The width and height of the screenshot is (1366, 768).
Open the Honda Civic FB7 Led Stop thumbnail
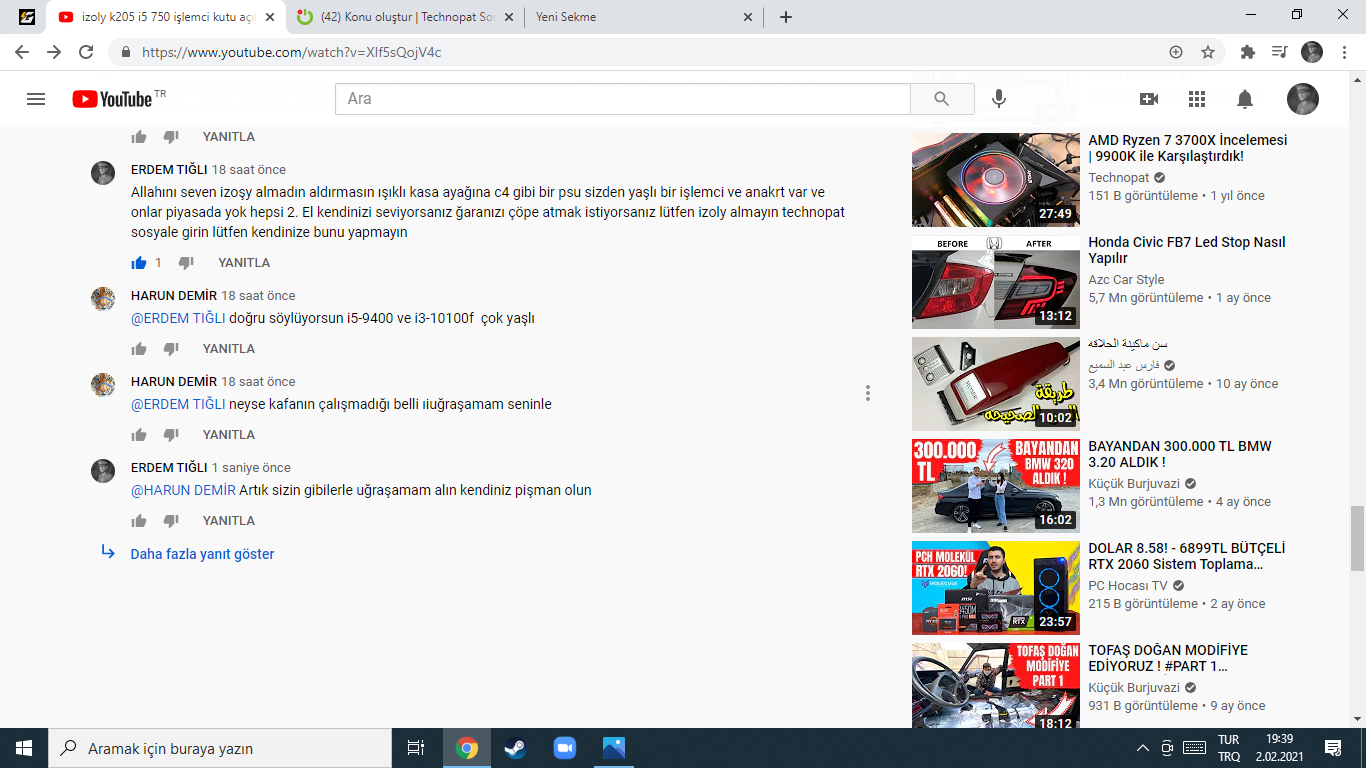tap(996, 282)
